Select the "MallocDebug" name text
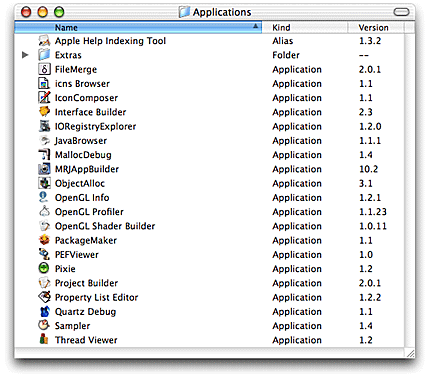The image size is (428, 377). (83, 155)
